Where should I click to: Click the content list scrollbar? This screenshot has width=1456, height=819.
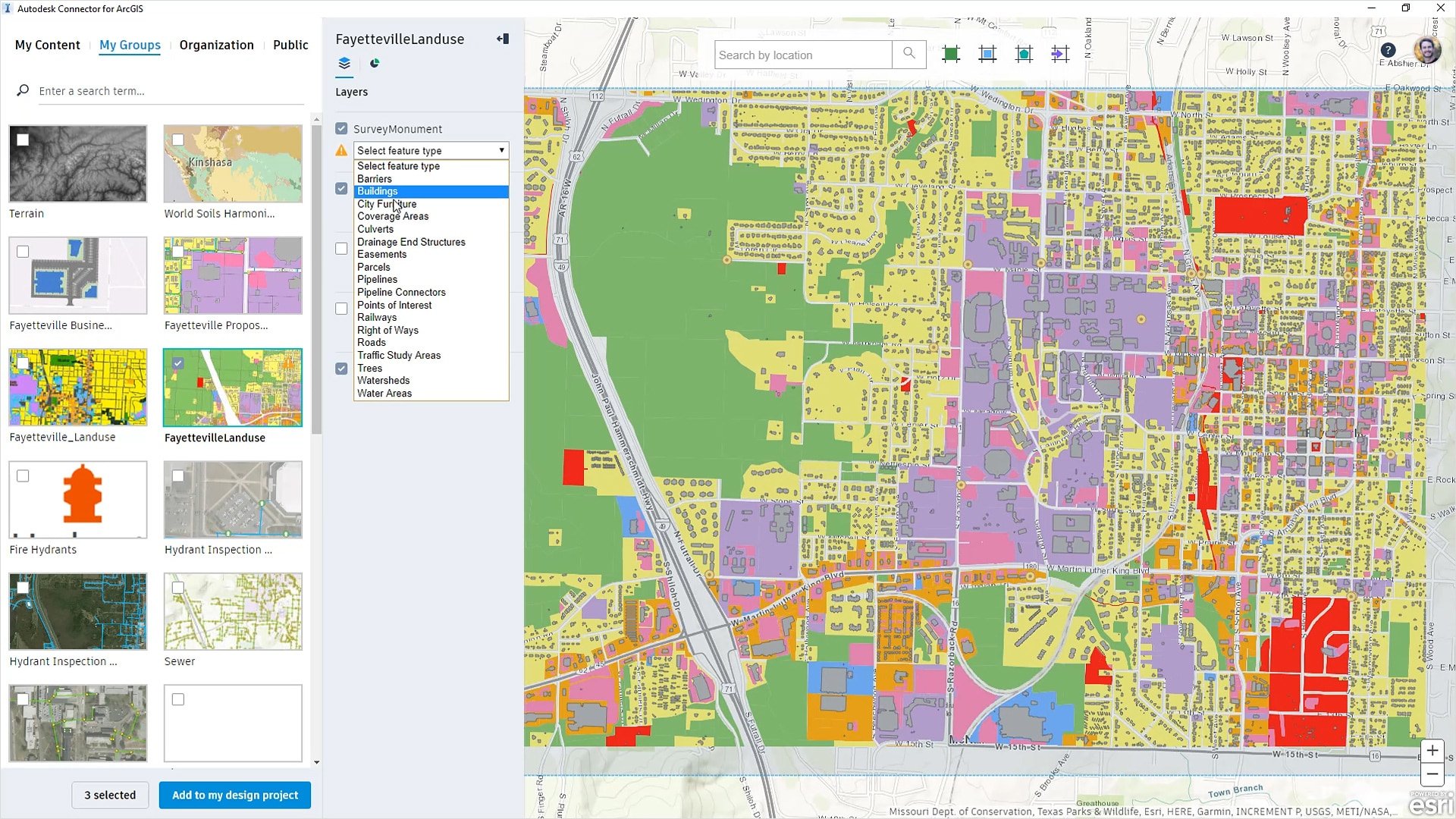click(316, 279)
